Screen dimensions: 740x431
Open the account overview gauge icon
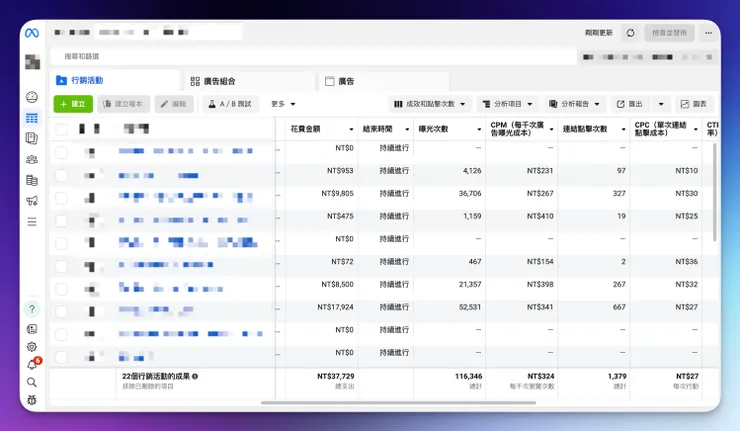coord(32,97)
